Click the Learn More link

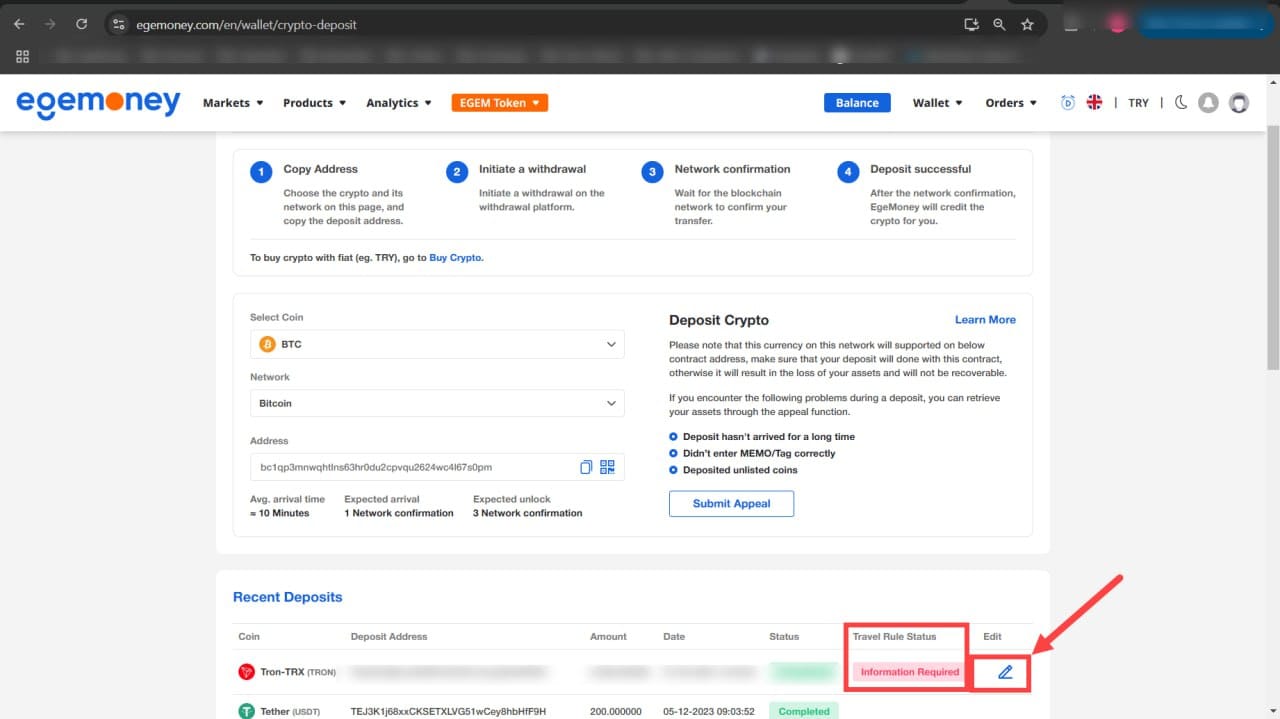pos(985,320)
